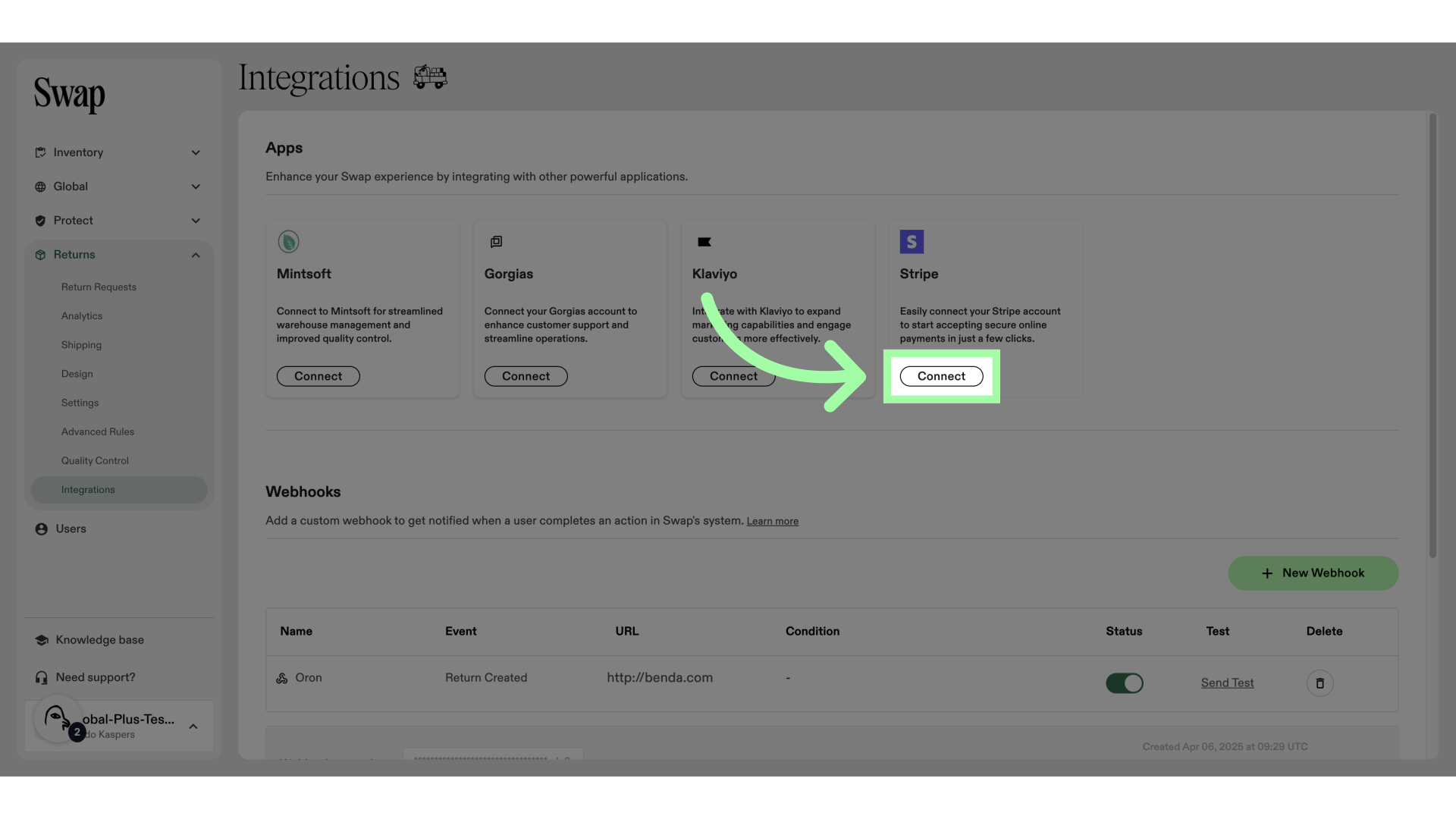
Task: Open the account switcher chevron
Action: 193,726
